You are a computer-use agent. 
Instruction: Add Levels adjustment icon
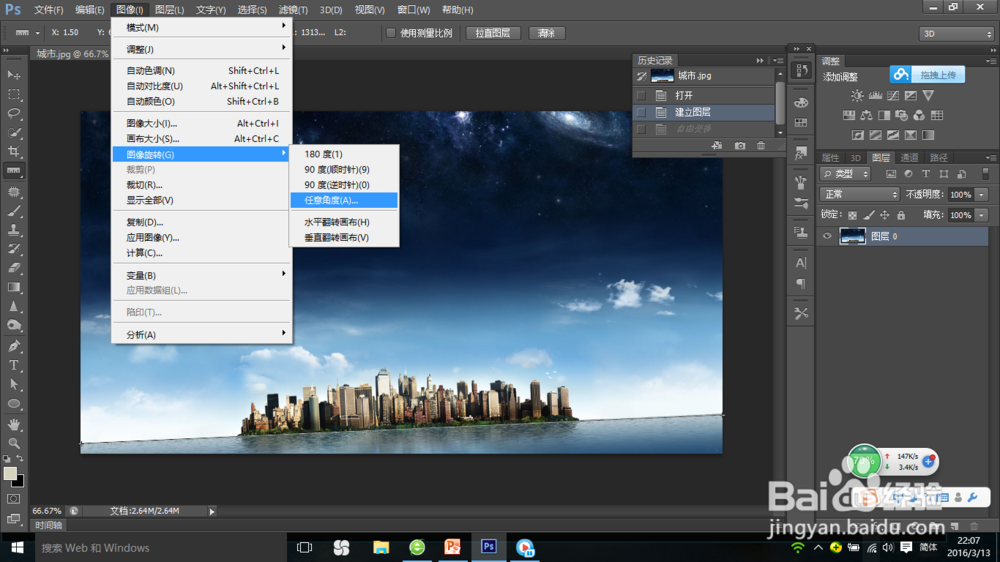(875, 96)
